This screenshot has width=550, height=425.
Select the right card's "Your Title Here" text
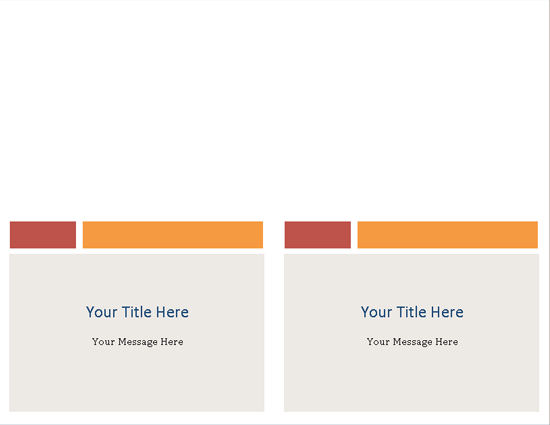pos(412,312)
